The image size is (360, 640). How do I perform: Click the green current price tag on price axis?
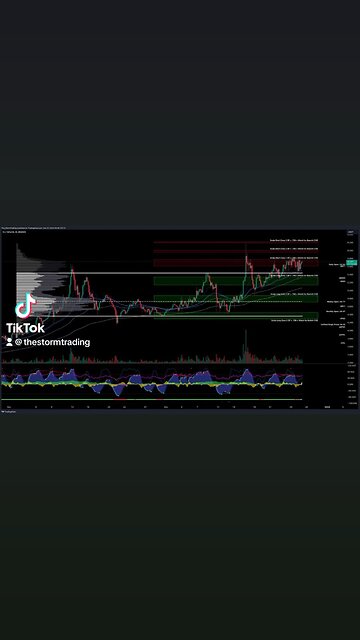point(351,262)
